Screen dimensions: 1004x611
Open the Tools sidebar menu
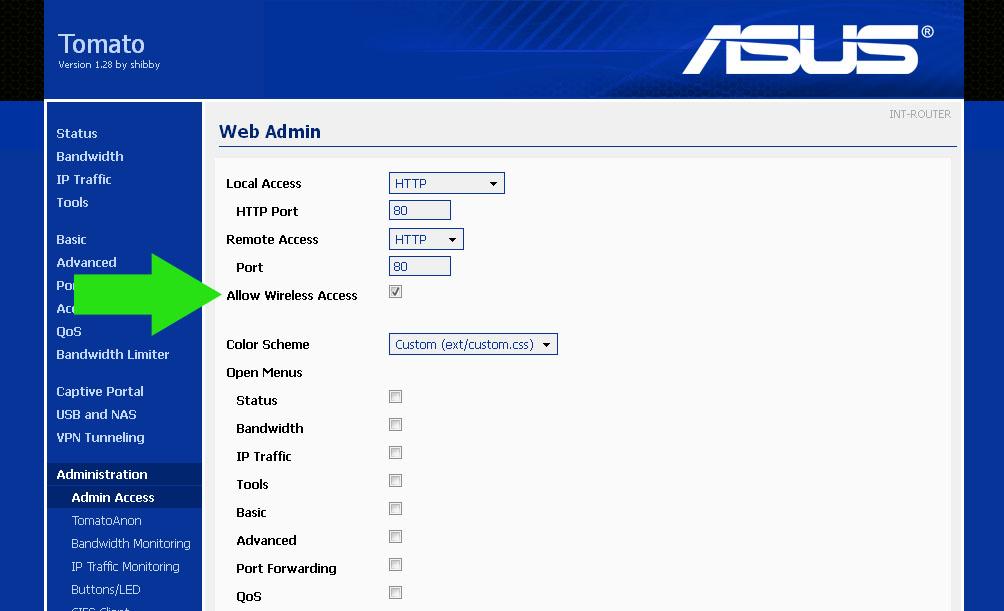click(x=72, y=202)
